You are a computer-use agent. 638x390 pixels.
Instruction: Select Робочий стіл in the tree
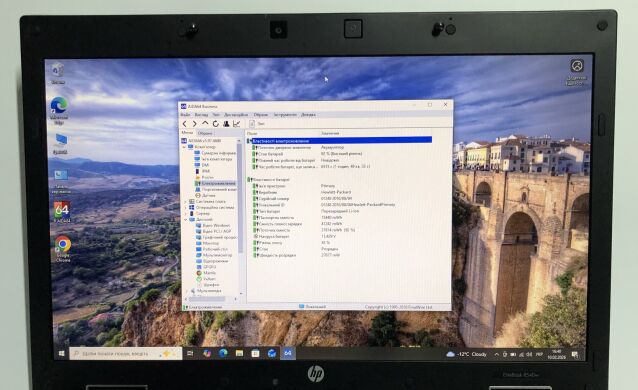coord(212,249)
